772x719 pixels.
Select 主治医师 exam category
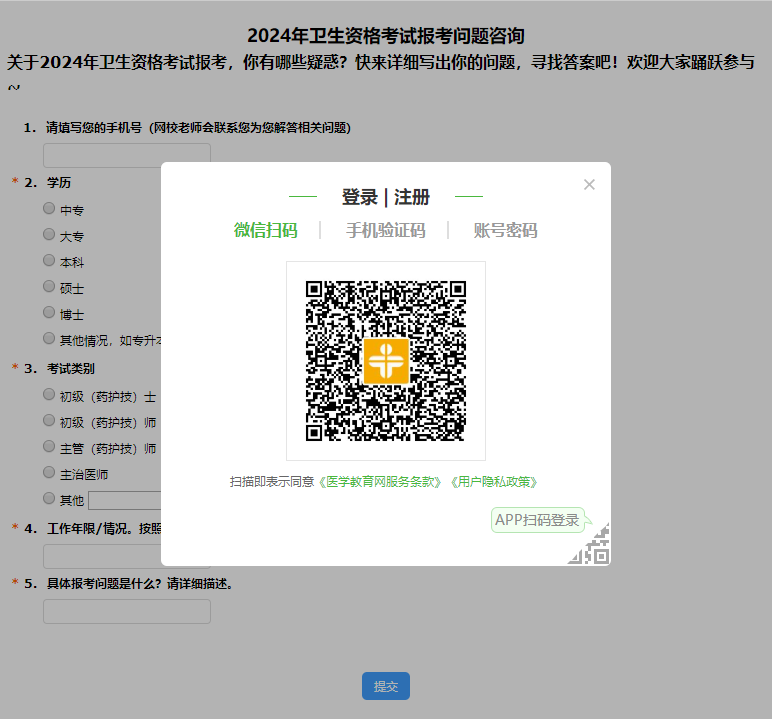pyautogui.click(x=49, y=472)
